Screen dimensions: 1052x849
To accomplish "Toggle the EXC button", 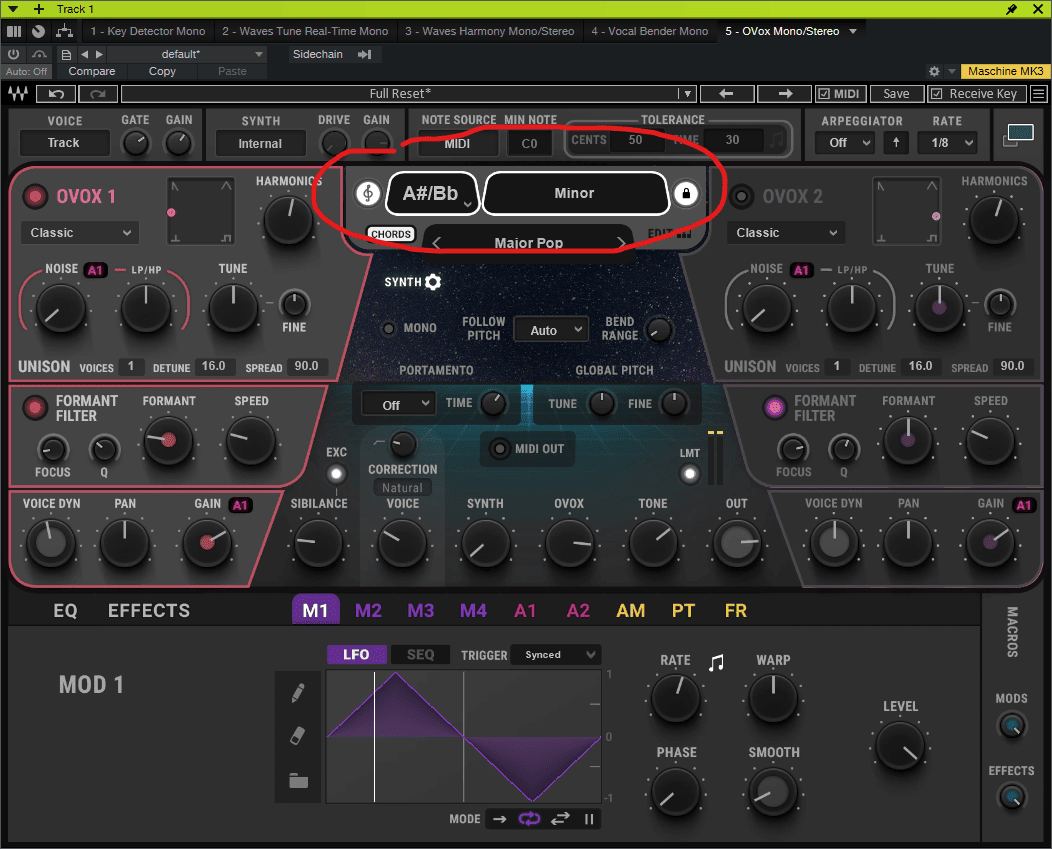I will point(336,475).
